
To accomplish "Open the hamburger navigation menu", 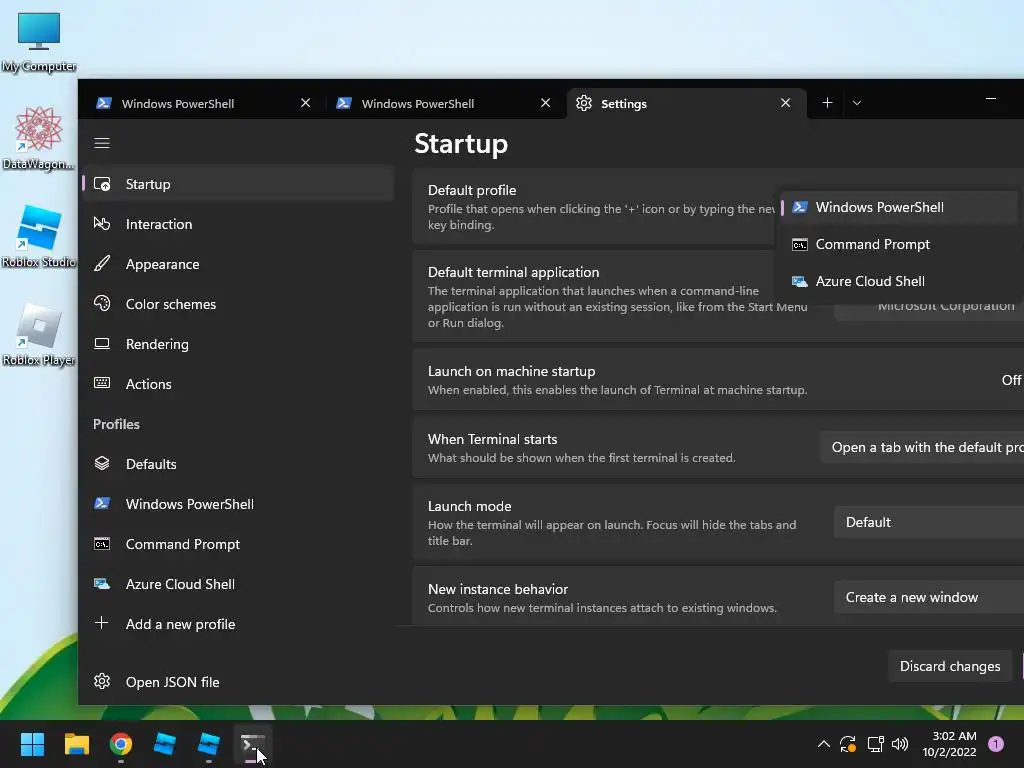I will (102, 143).
